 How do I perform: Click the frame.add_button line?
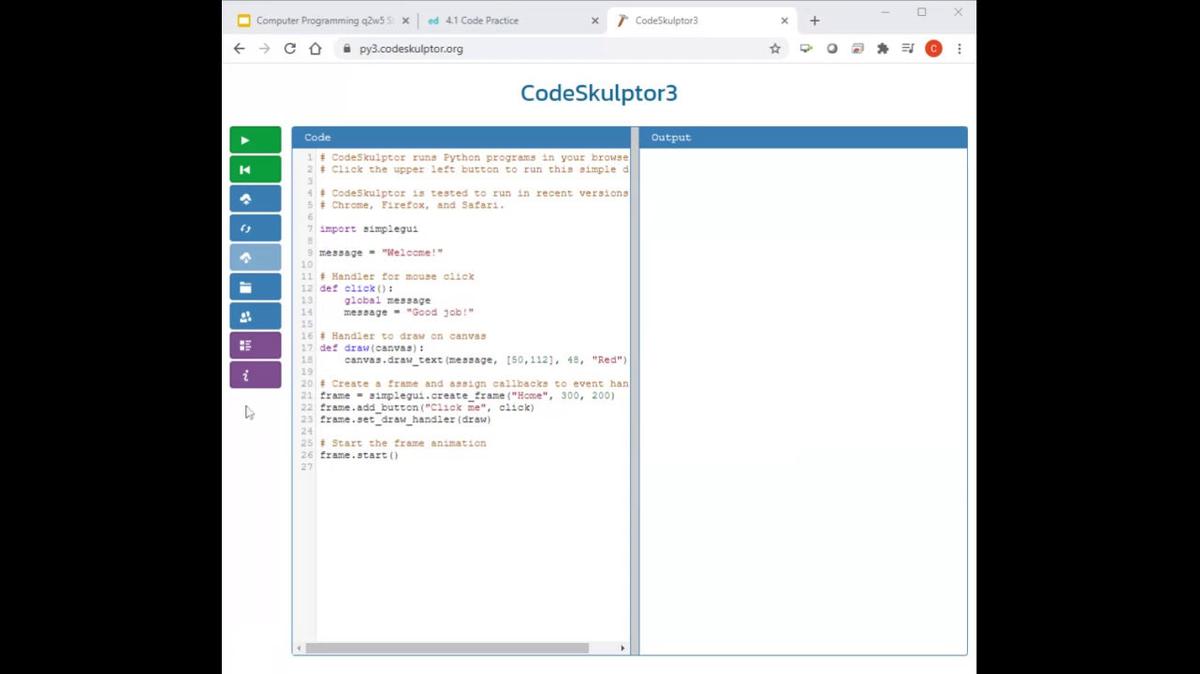tap(427, 408)
